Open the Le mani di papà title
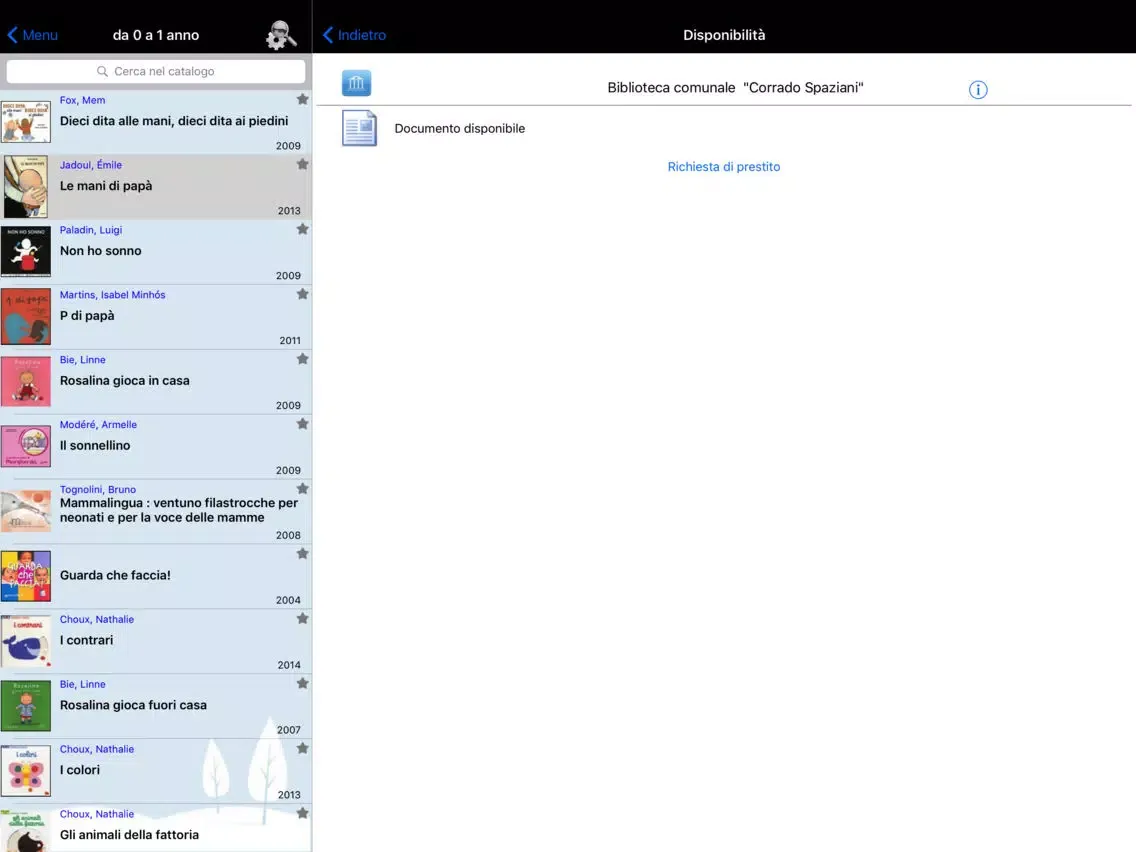This screenshot has height=852, width=1136. [x=106, y=186]
